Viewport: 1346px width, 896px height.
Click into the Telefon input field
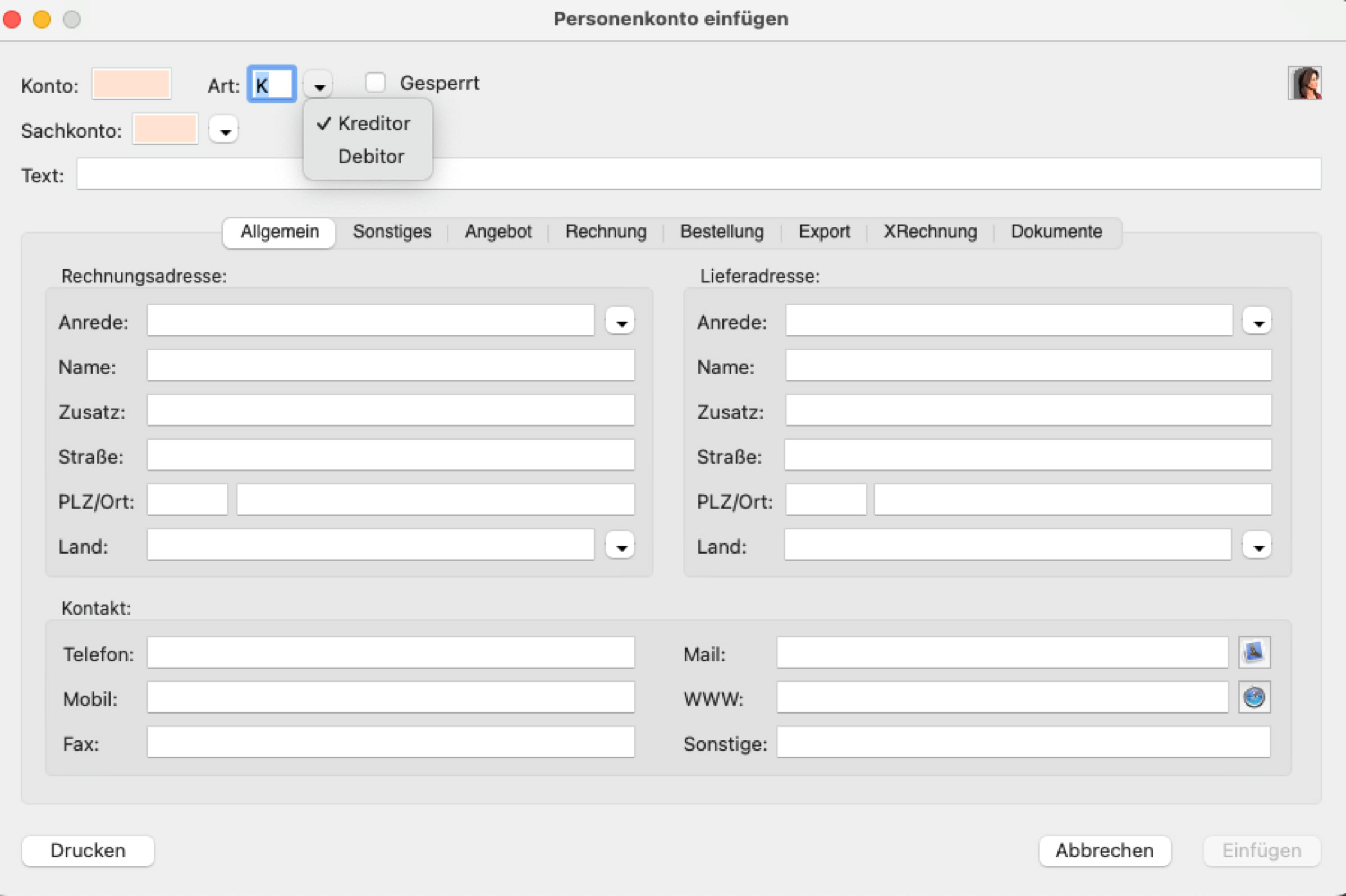point(391,652)
